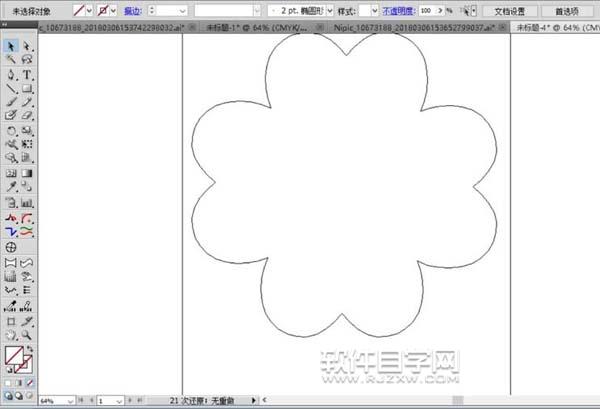The height and width of the screenshot is (409, 600).
Task: Select the Eraser tool
Action: (x=27, y=115)
